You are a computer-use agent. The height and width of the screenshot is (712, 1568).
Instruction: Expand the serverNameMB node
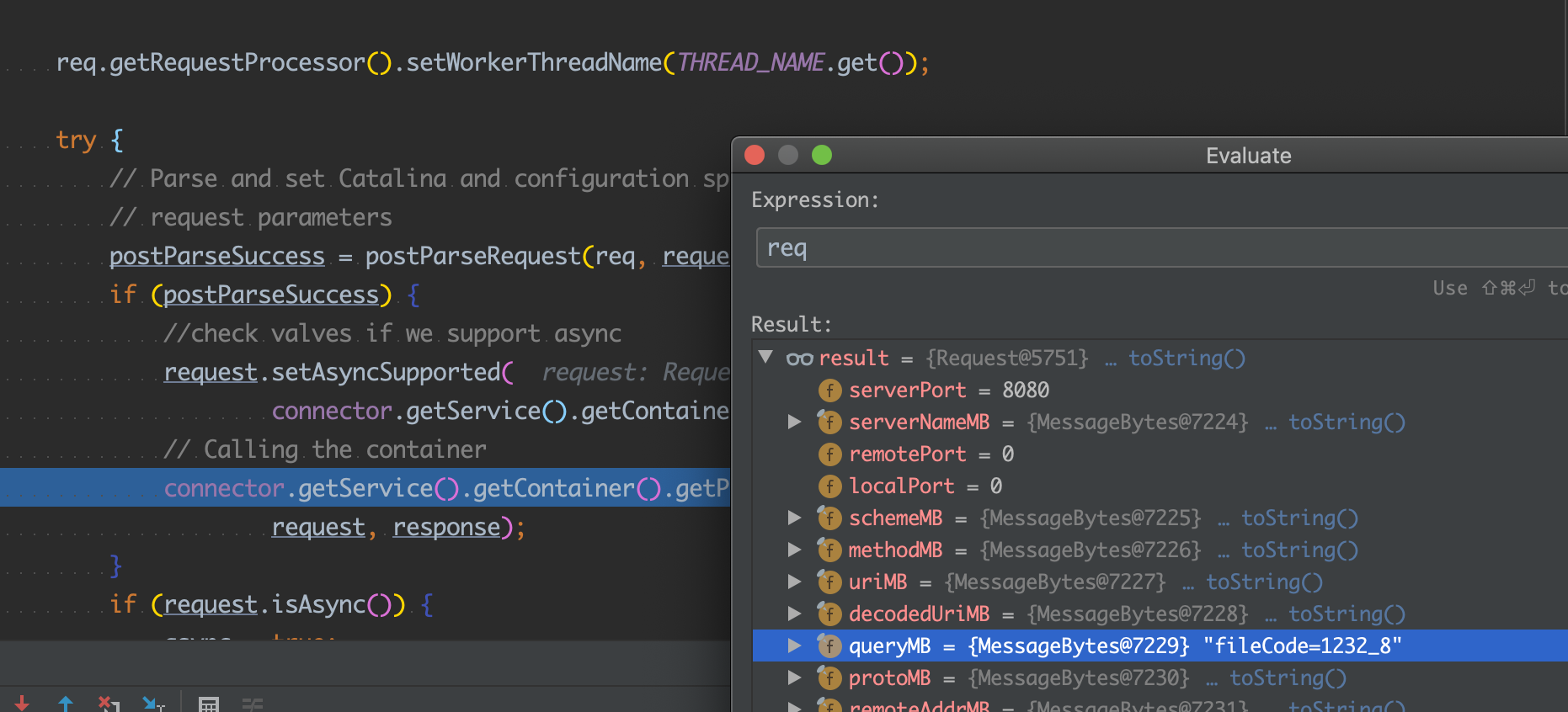point(794,422)
